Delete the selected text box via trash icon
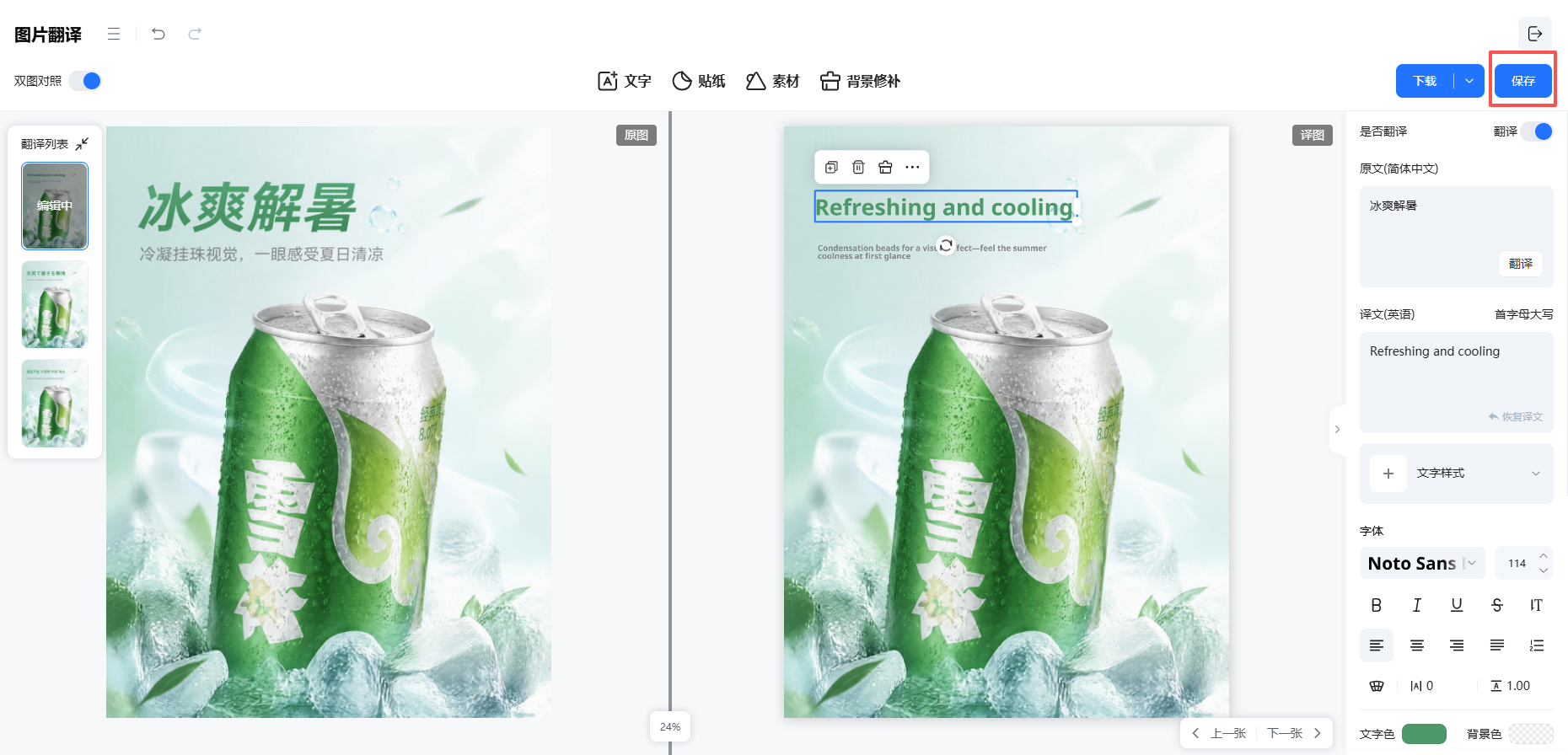The height and width of the screenshot is (755, 1568). point(858,167)
